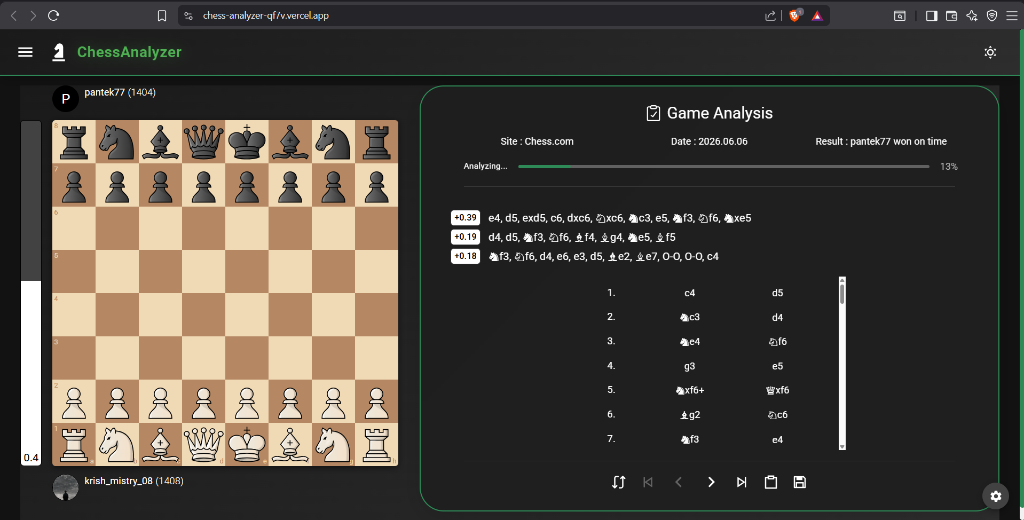Image resolution: width=1024 pixels, height=520 pixels.
Task: Select move 4 black e5
Action: click(x=777, y=366)
